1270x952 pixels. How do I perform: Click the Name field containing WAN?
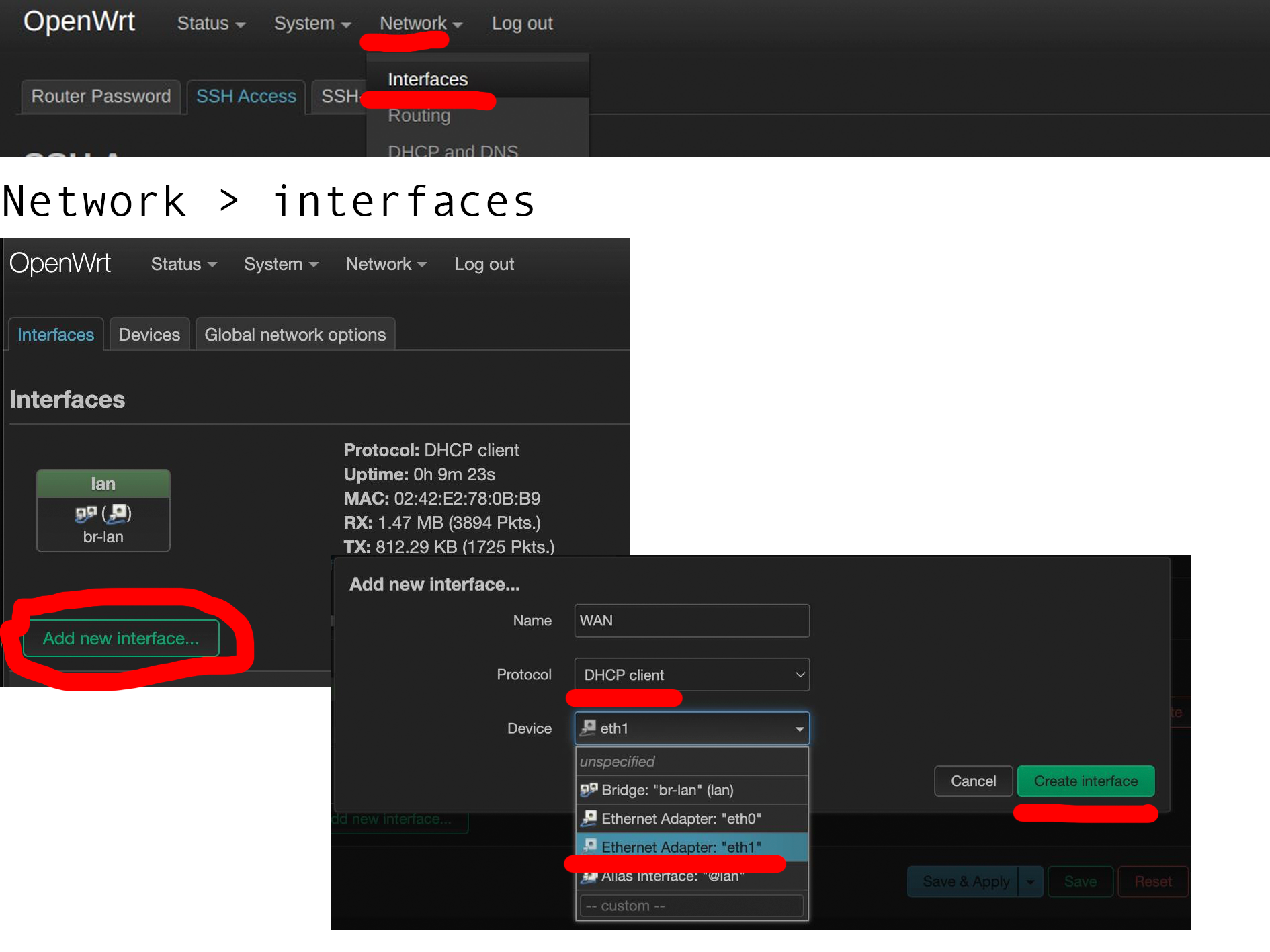(x=691, y=621)
